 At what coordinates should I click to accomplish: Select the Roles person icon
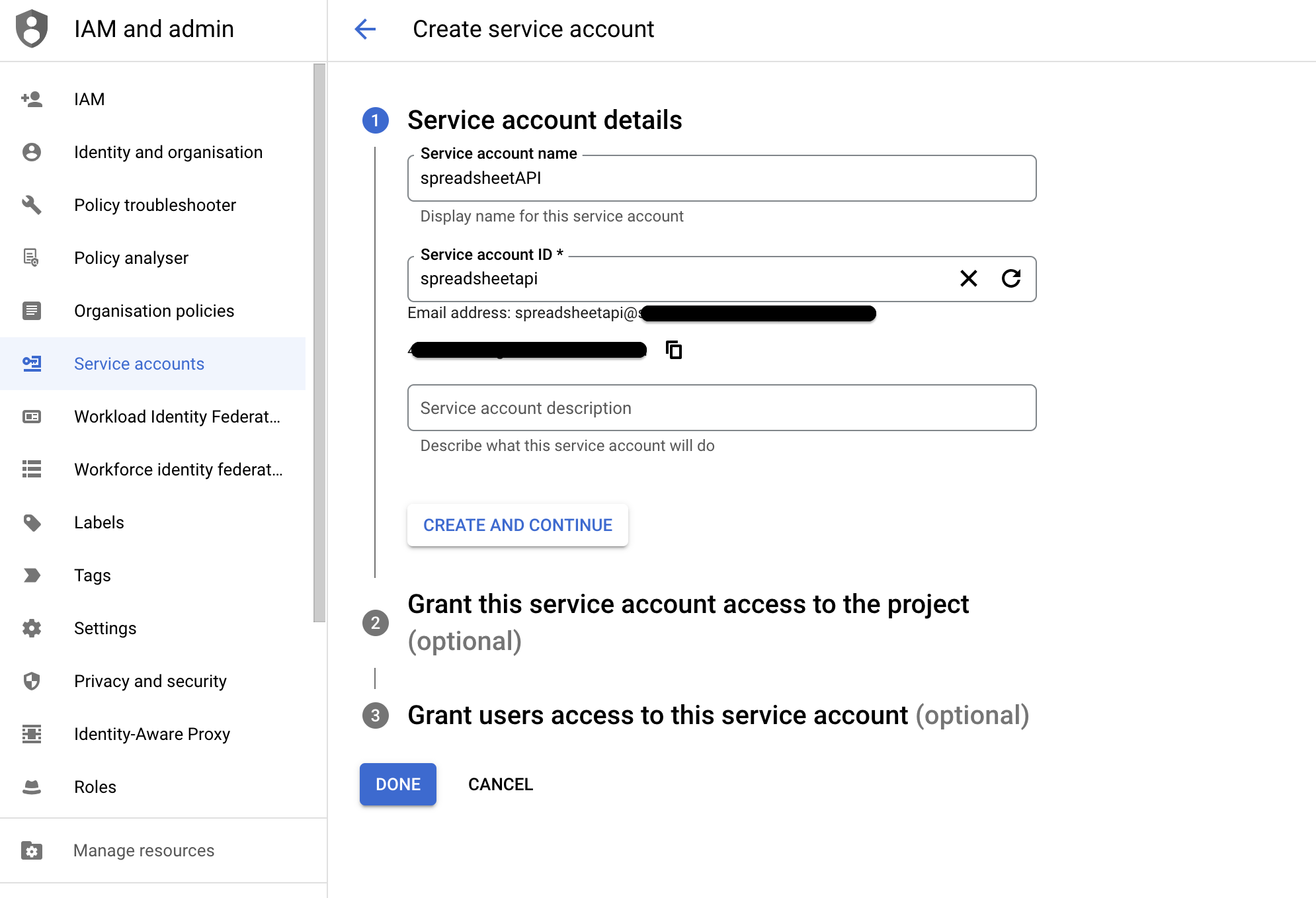tap(32, 786)
